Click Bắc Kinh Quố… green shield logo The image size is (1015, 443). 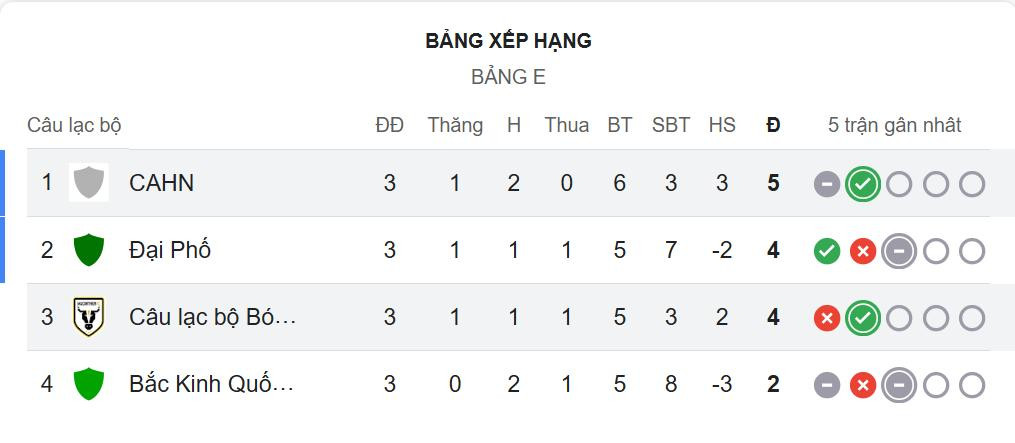pyautogui.click(x=89, y=384)
